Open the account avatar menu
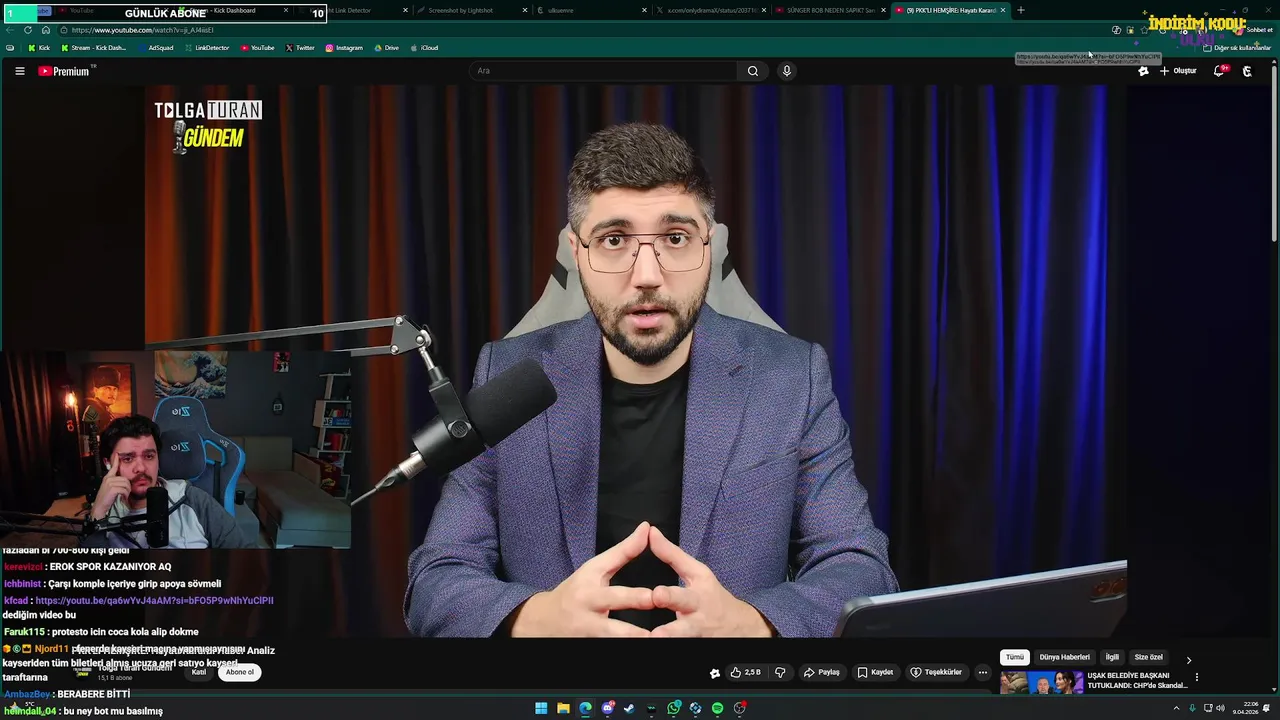Image resolution: width=1280 pixels, height=720 pixels. [x=1247, y=71]
